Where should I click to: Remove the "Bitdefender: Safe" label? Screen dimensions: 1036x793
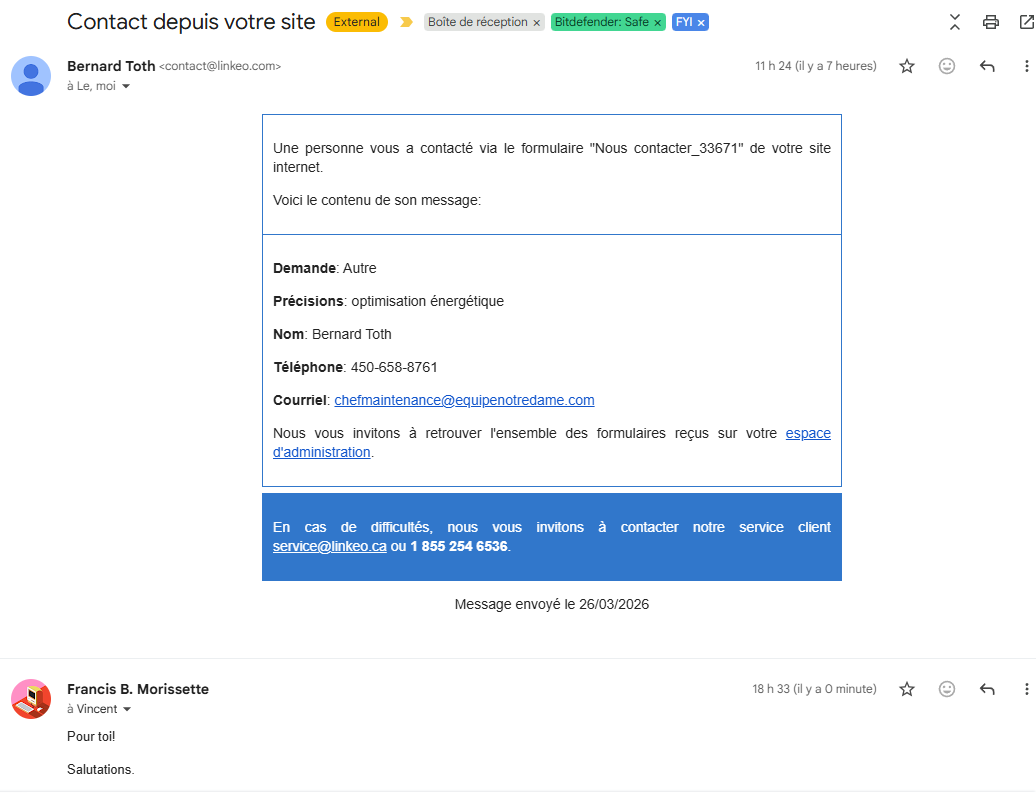657,23
